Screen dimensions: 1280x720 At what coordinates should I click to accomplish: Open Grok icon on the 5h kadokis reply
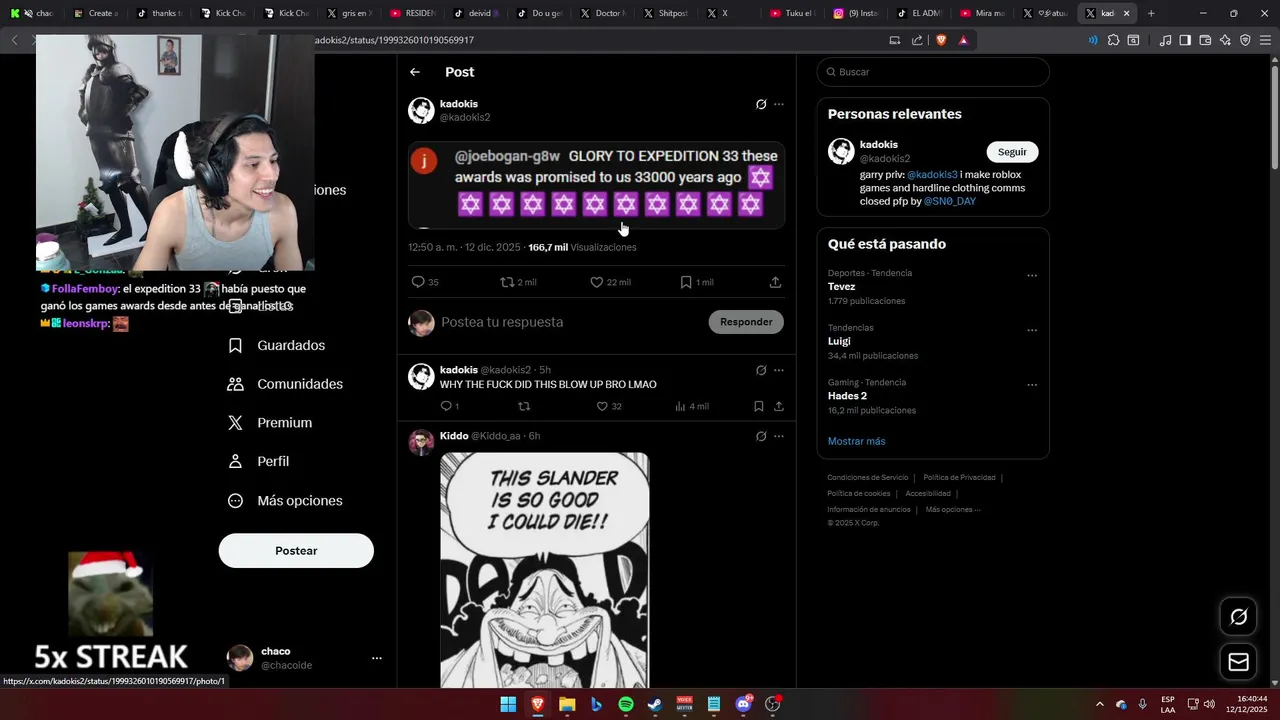[x=761, y=370]
